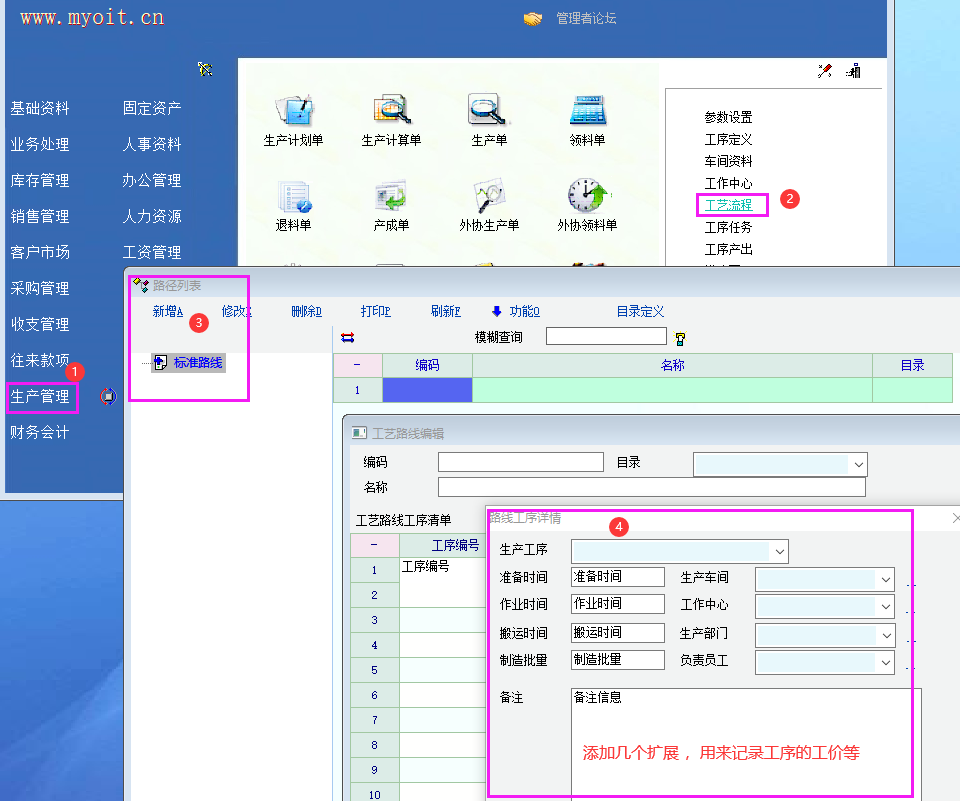The image size is (960, 801).
Task: Open the 退料单 icon
Action: pos(293,196)
